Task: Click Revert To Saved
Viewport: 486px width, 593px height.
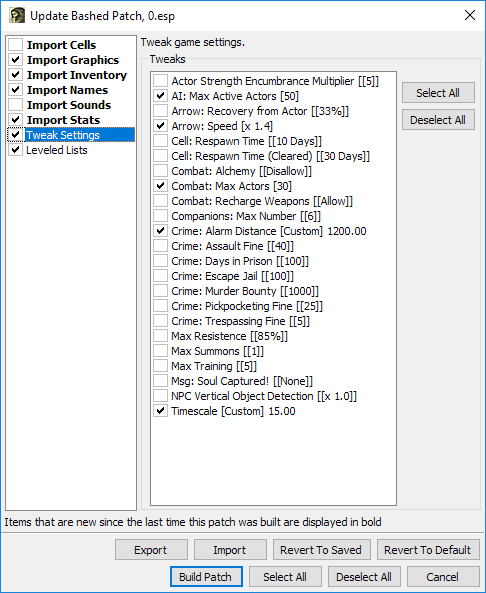Action: pyautogui.click(x=321, y=550)
